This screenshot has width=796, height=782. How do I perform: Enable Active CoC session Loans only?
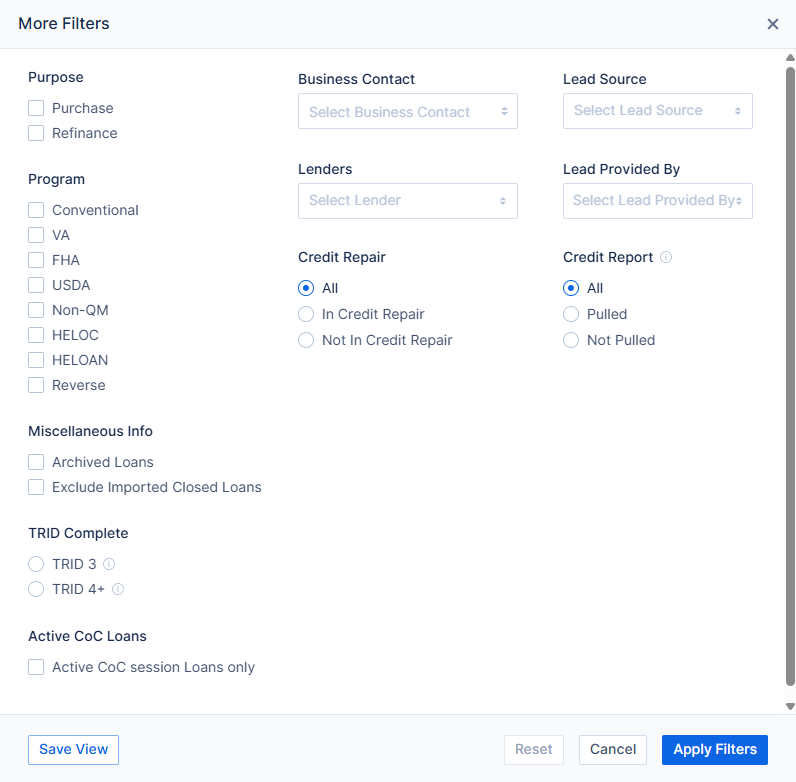point(36,667)
